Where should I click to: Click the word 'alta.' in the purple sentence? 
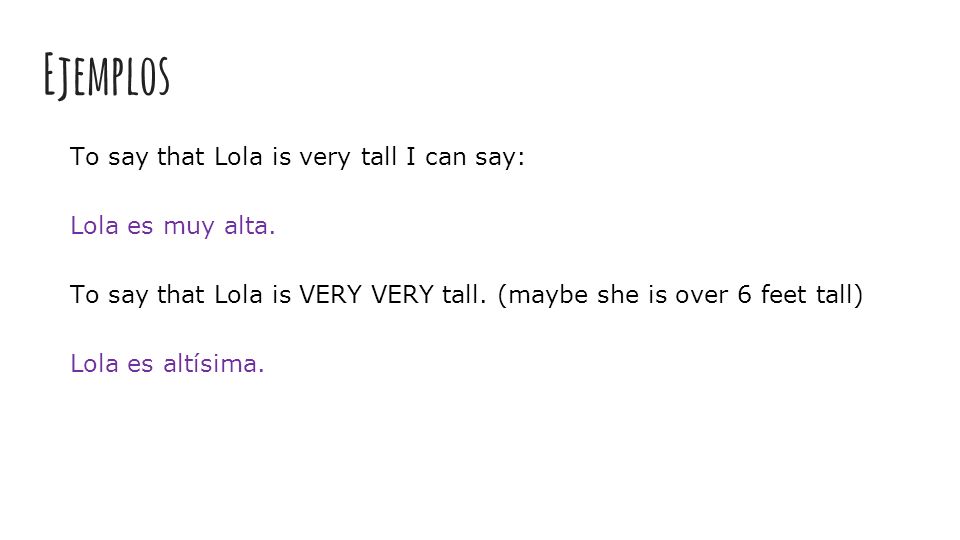[250, 226]
